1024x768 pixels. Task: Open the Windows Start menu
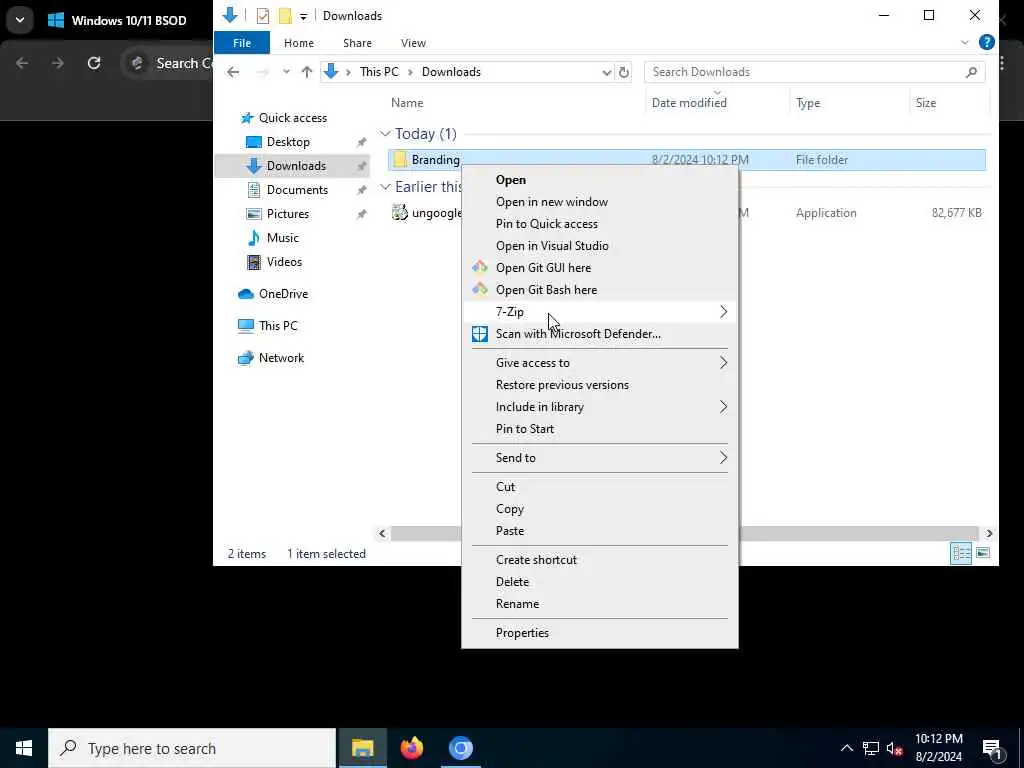pyautogui.click(x=24, y=748)
